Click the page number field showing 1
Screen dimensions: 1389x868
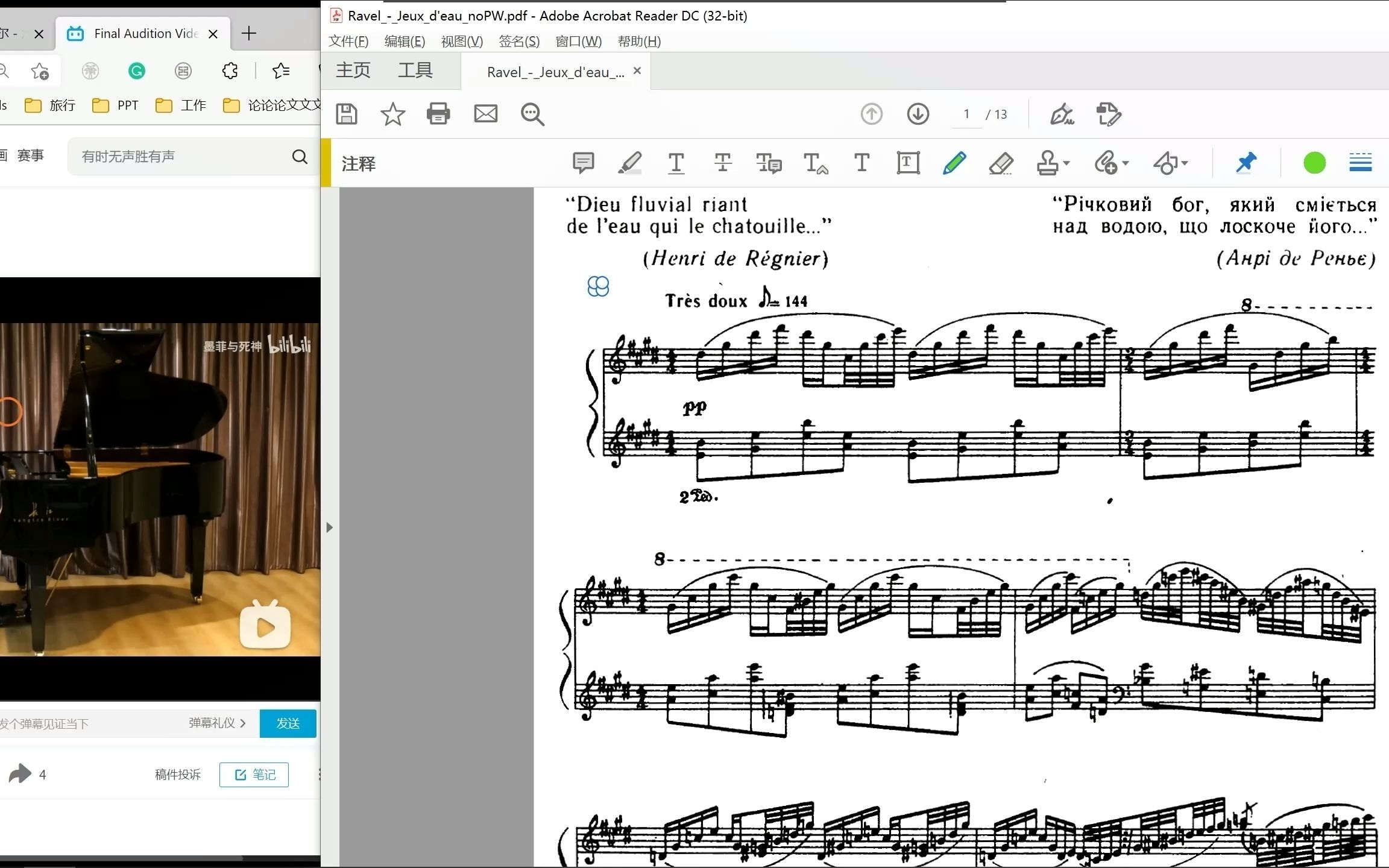966,114
